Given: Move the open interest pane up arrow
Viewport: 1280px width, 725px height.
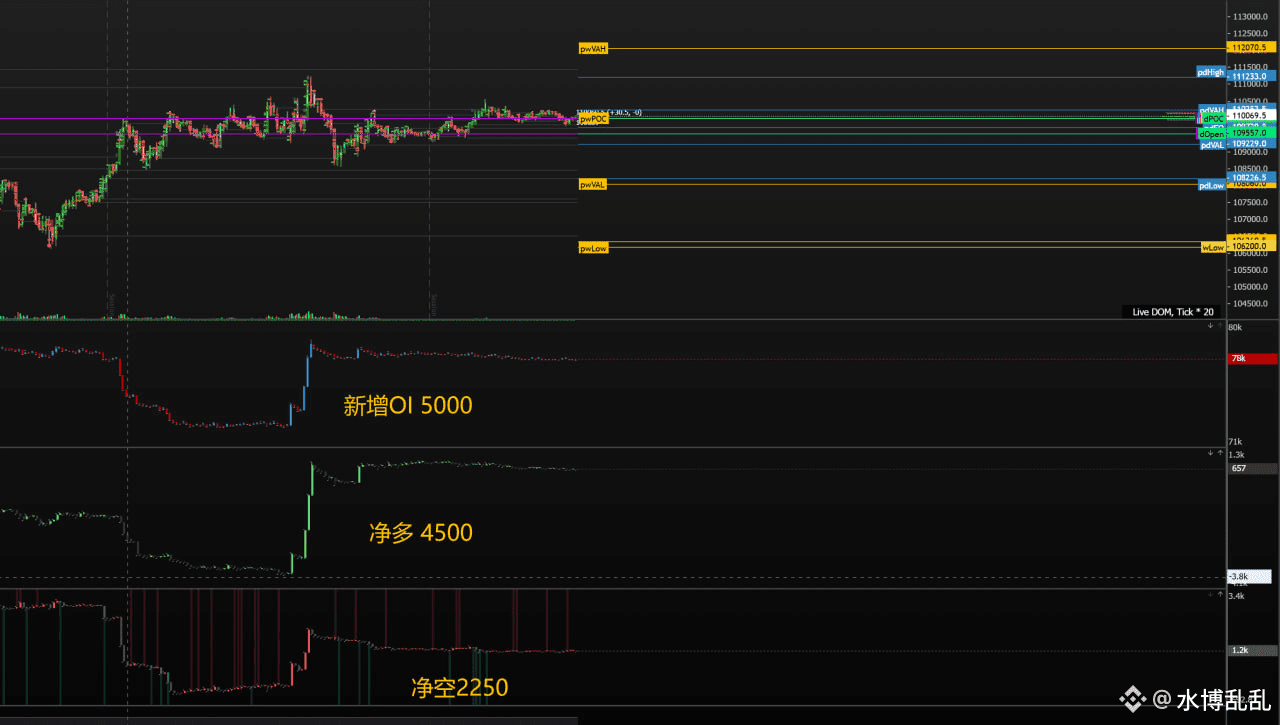Looking at the screenshot, I should tap(1219, 326).
